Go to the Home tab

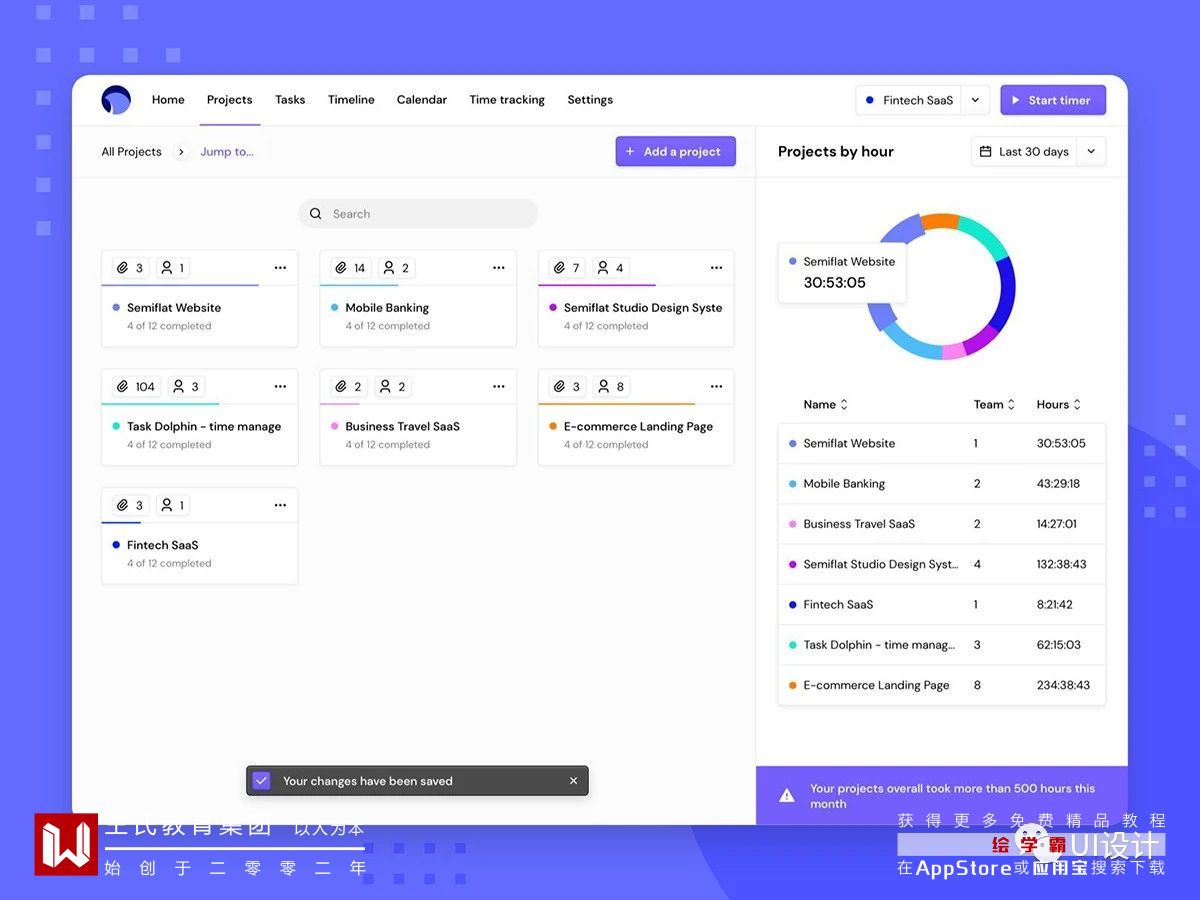pos(168,100)
